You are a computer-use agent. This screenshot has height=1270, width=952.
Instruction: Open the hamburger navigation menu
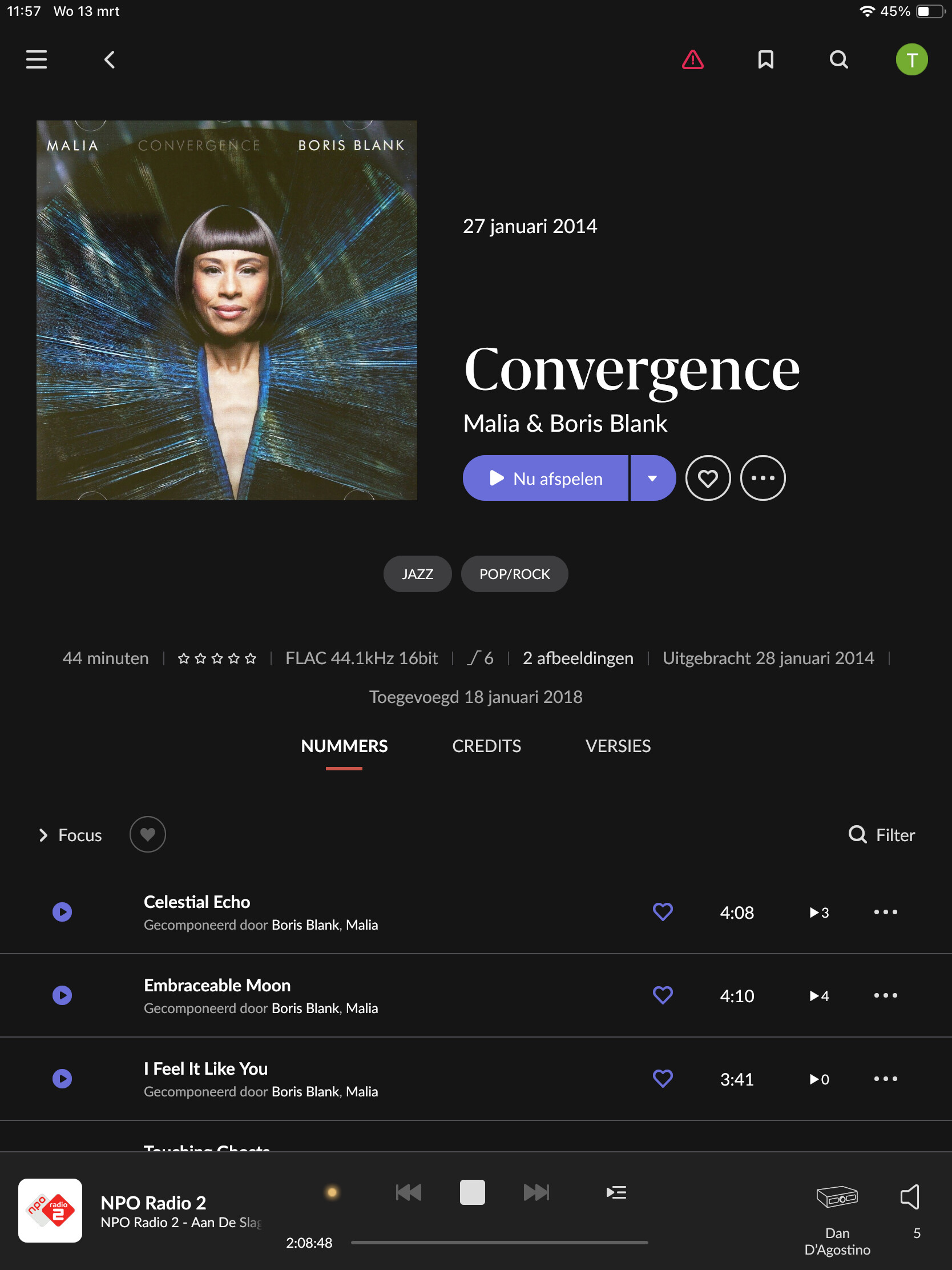click(36, 59)
